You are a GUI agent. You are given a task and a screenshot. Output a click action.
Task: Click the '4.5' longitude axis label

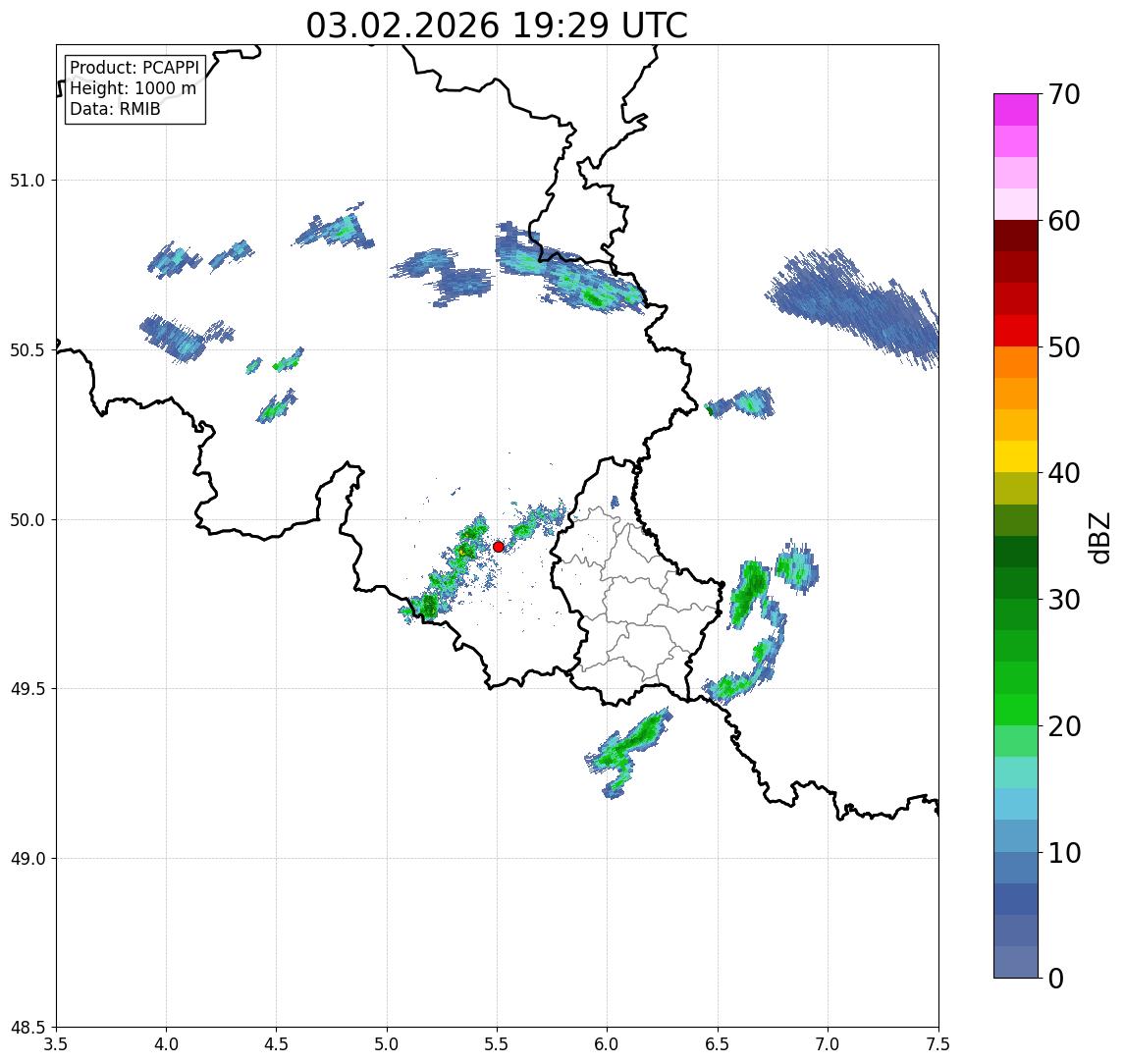pos(277,1044)
